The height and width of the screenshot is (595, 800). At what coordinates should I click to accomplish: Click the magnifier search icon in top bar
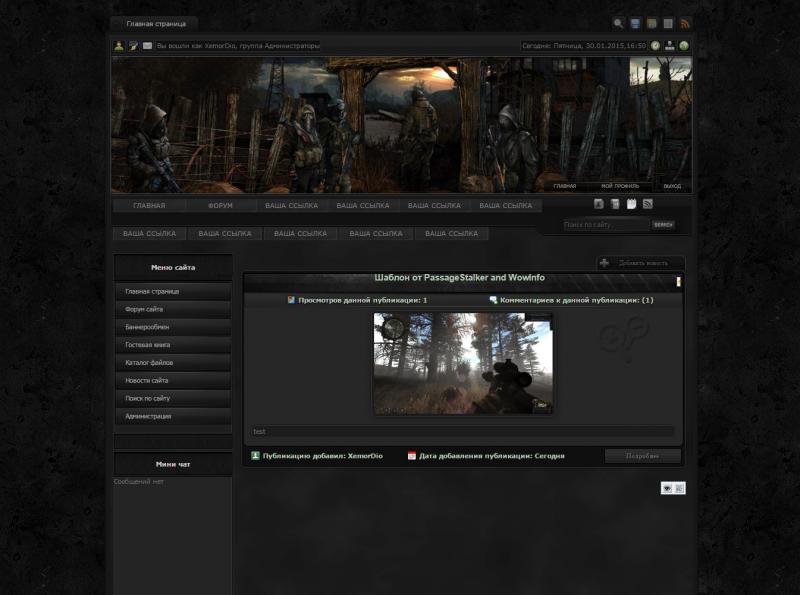click(x=618, y=23)
